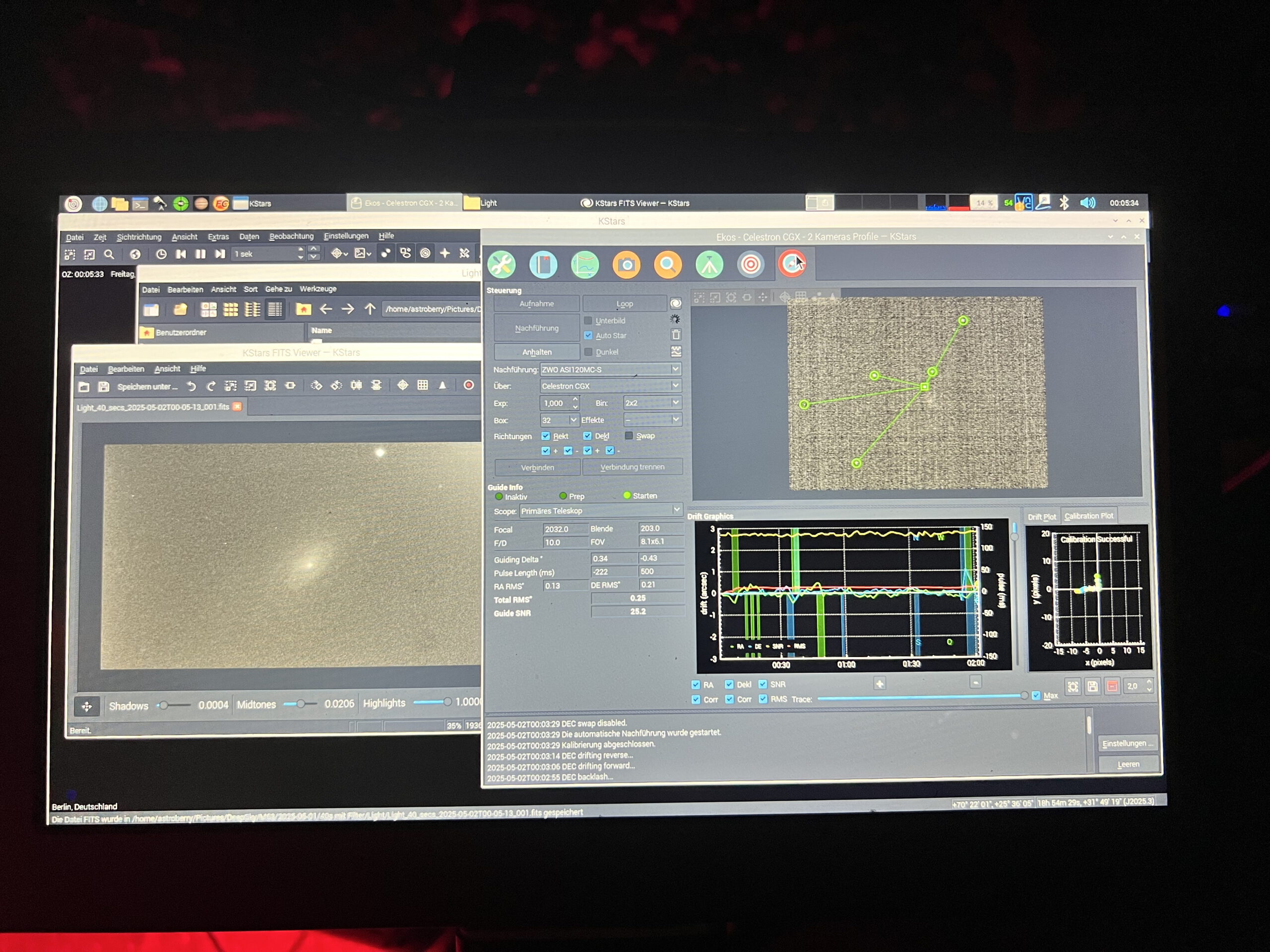Open the Ekos scheduler module icon
Screen dimensions: 1270x952
pyautogui.click(x=543, y=265)
